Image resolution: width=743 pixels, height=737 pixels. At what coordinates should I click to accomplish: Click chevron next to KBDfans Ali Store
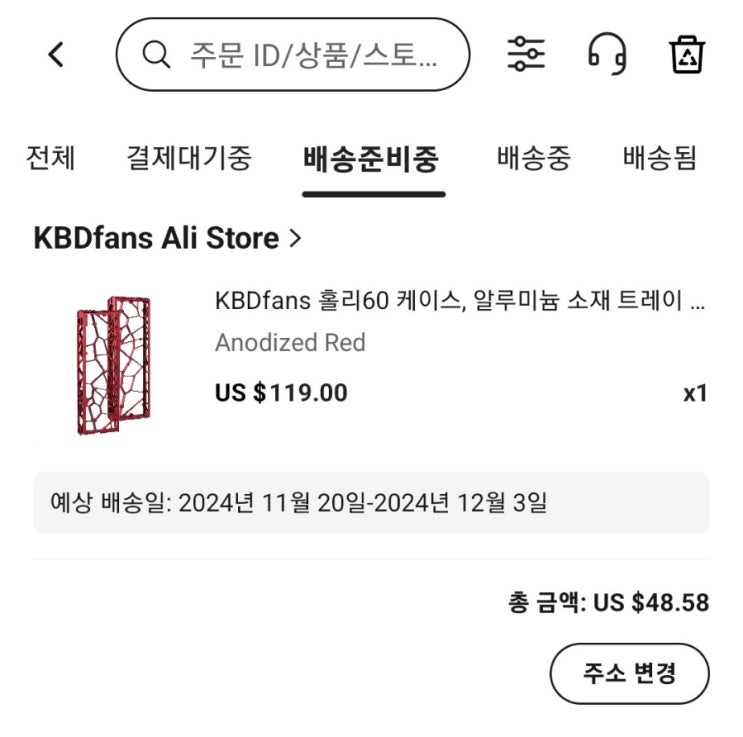[294, 238]
